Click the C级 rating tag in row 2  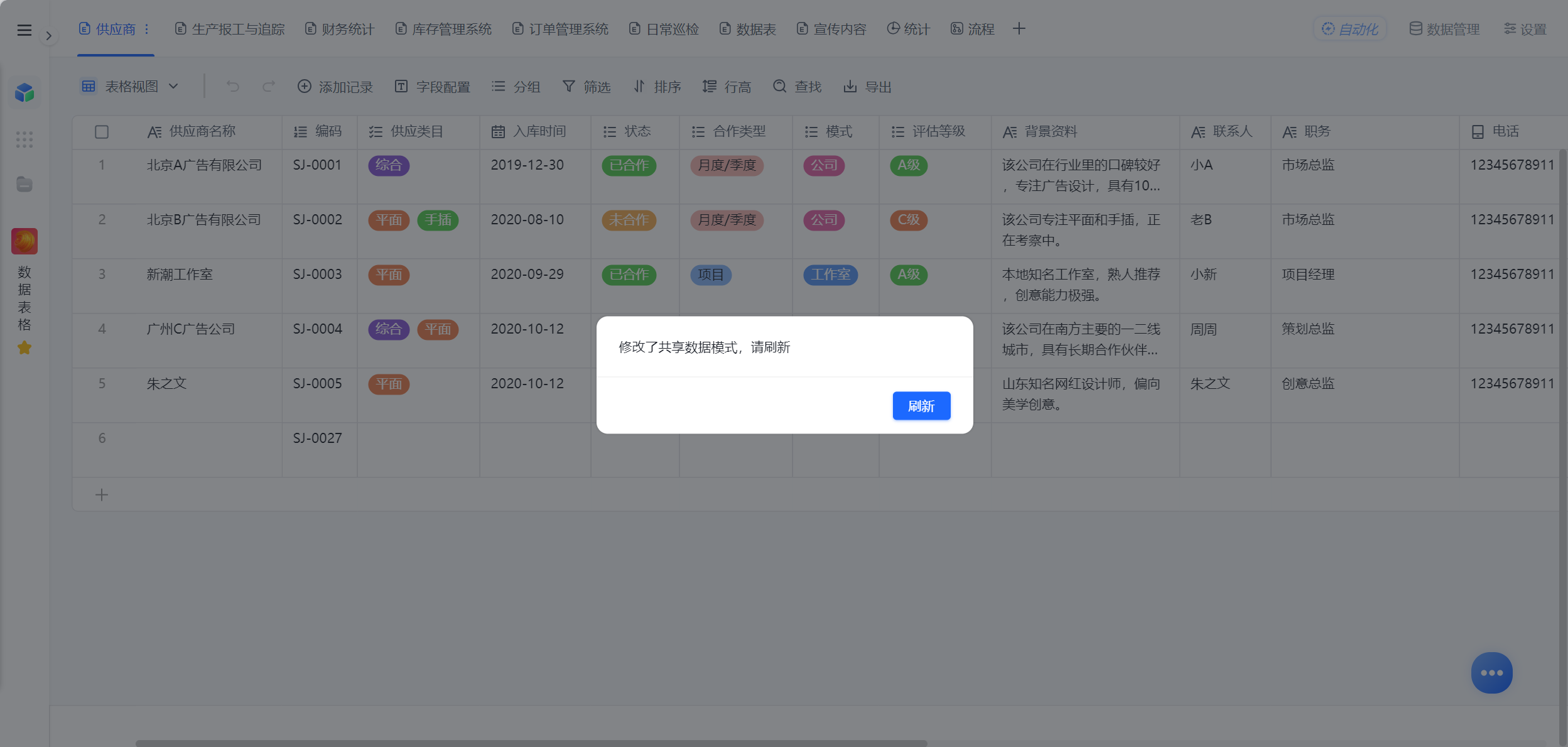point(909,220)
